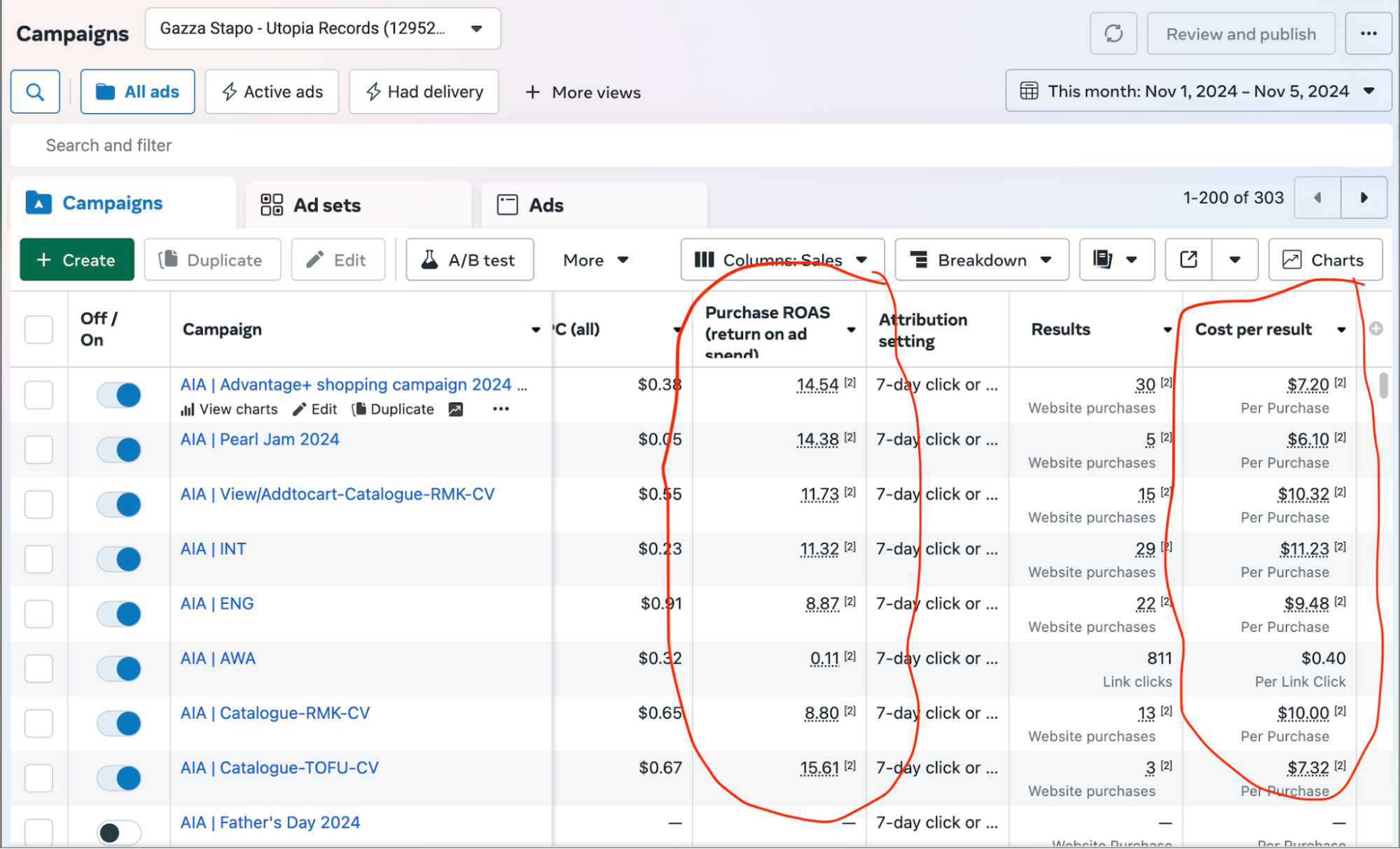1400x849 pixels.
Task: Click the search magnifier icon
Action: coord(35,92)
